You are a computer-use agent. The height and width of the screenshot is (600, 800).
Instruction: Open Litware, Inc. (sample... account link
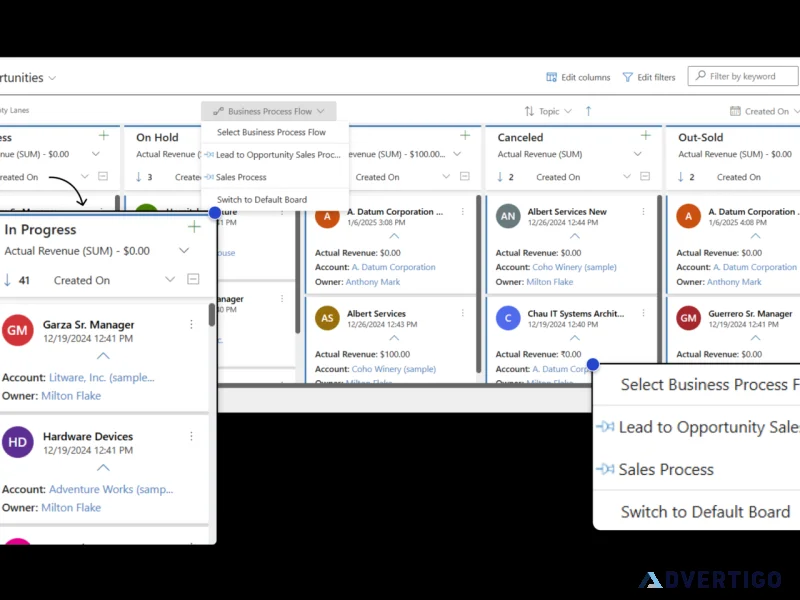[x=102, y=378]
